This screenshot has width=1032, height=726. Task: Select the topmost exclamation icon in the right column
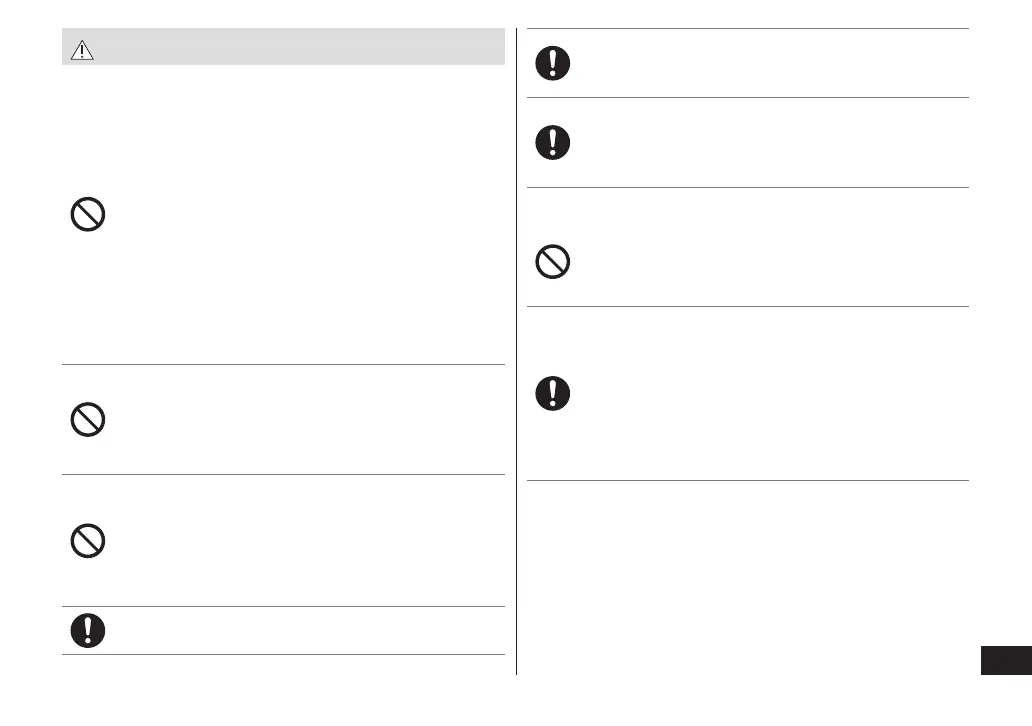(552, 63)
